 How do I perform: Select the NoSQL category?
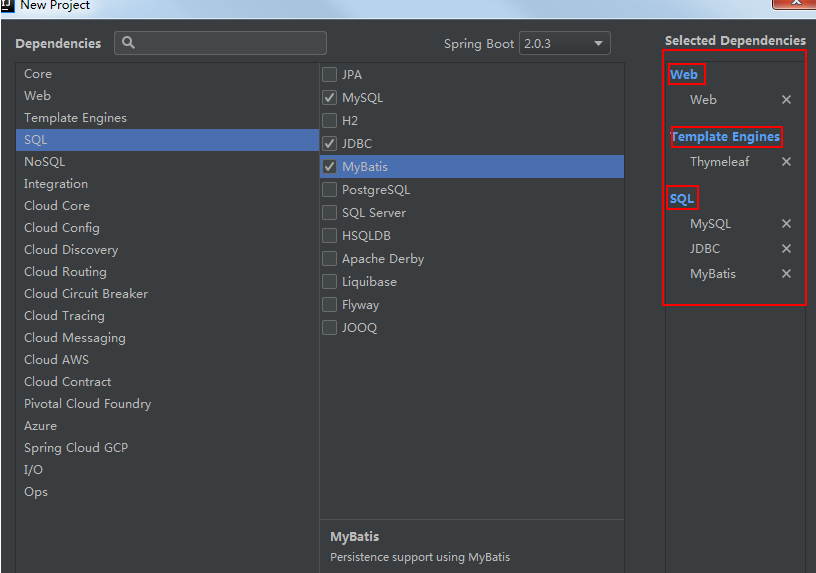pyautogui.click(x=167, y=162)
